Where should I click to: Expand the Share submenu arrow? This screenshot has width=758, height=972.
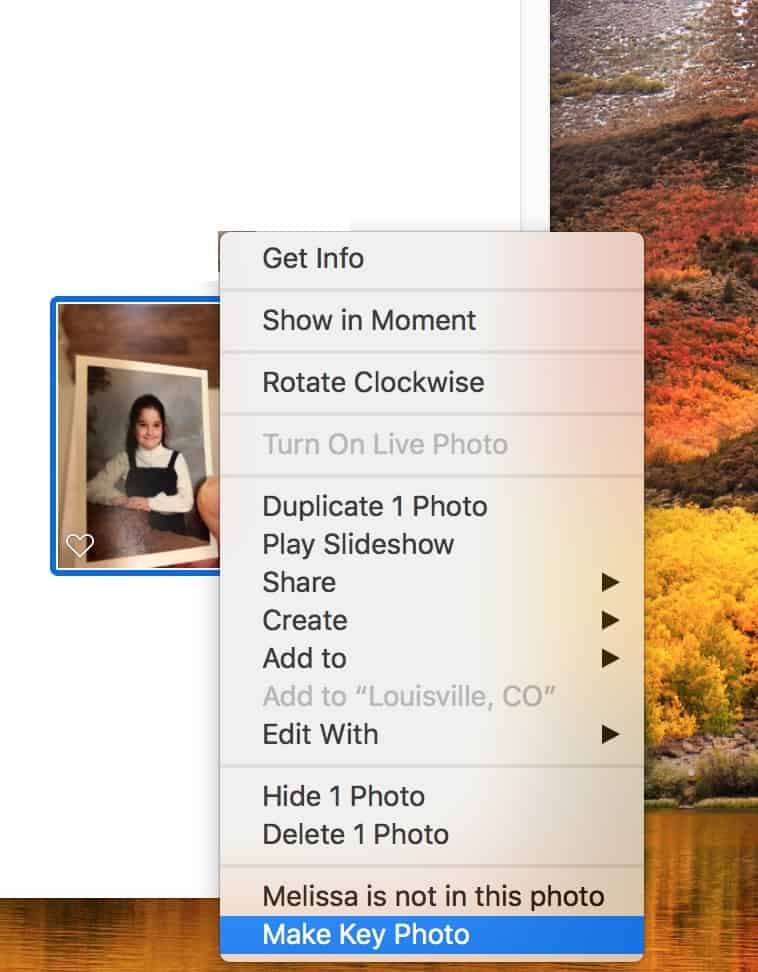pyautogui.click(x=610, y=582)
